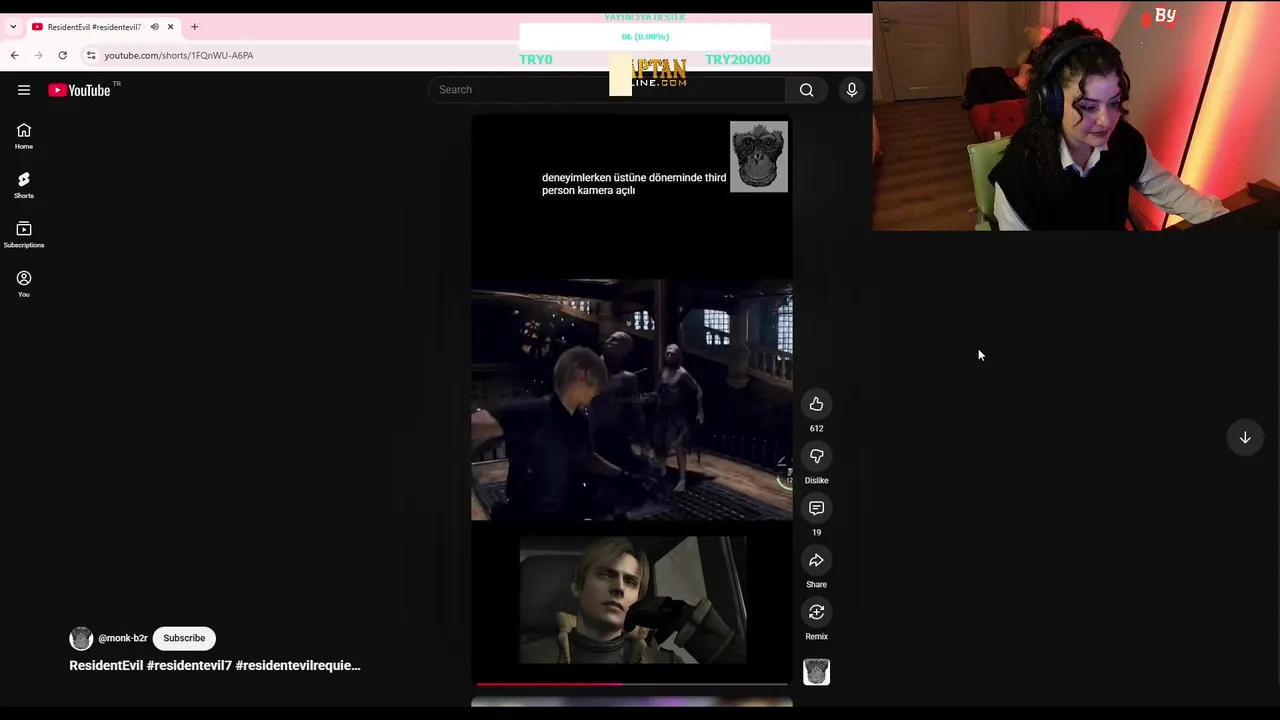Go to YouTube logo home
This screenshot has width=1280, height=720.
79,90
